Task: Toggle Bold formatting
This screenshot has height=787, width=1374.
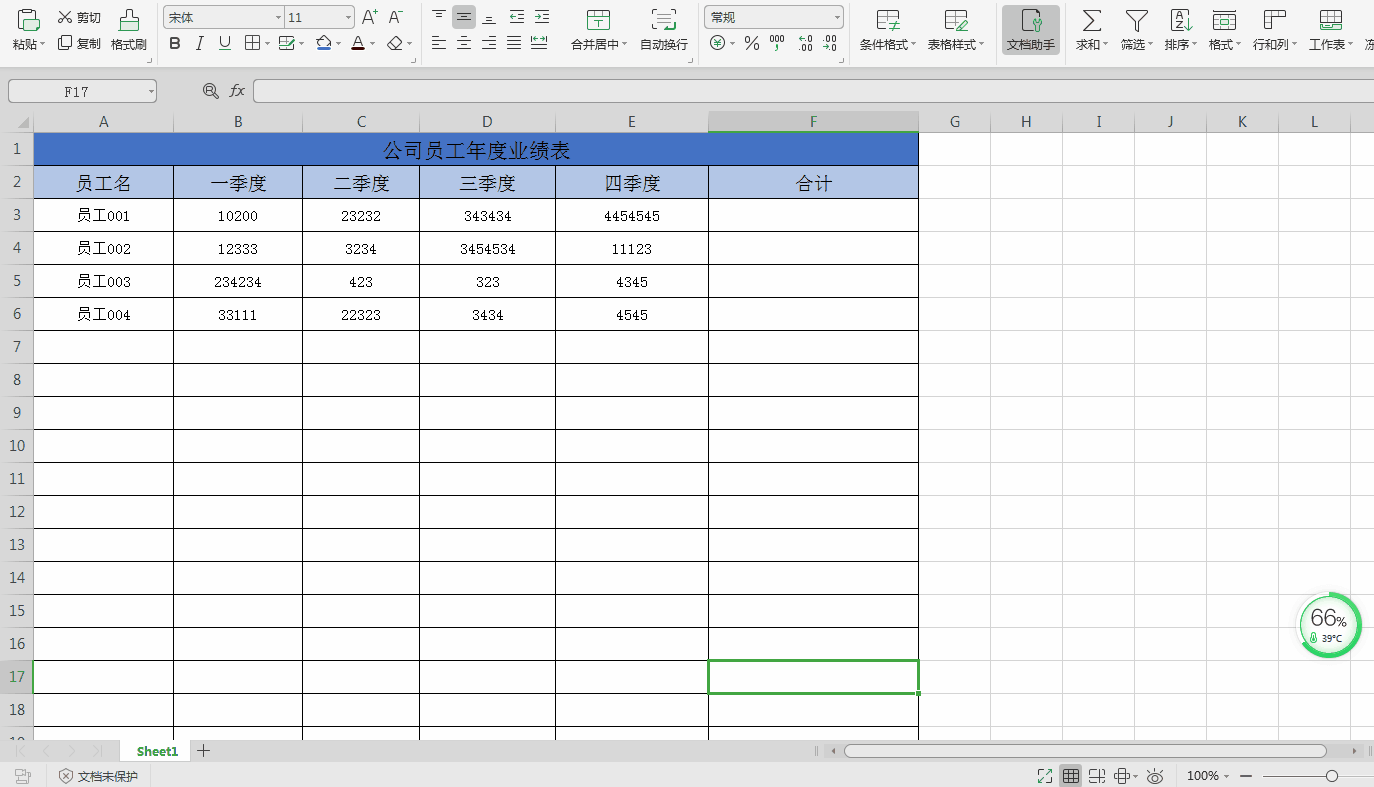Action: tap(175, 43)
